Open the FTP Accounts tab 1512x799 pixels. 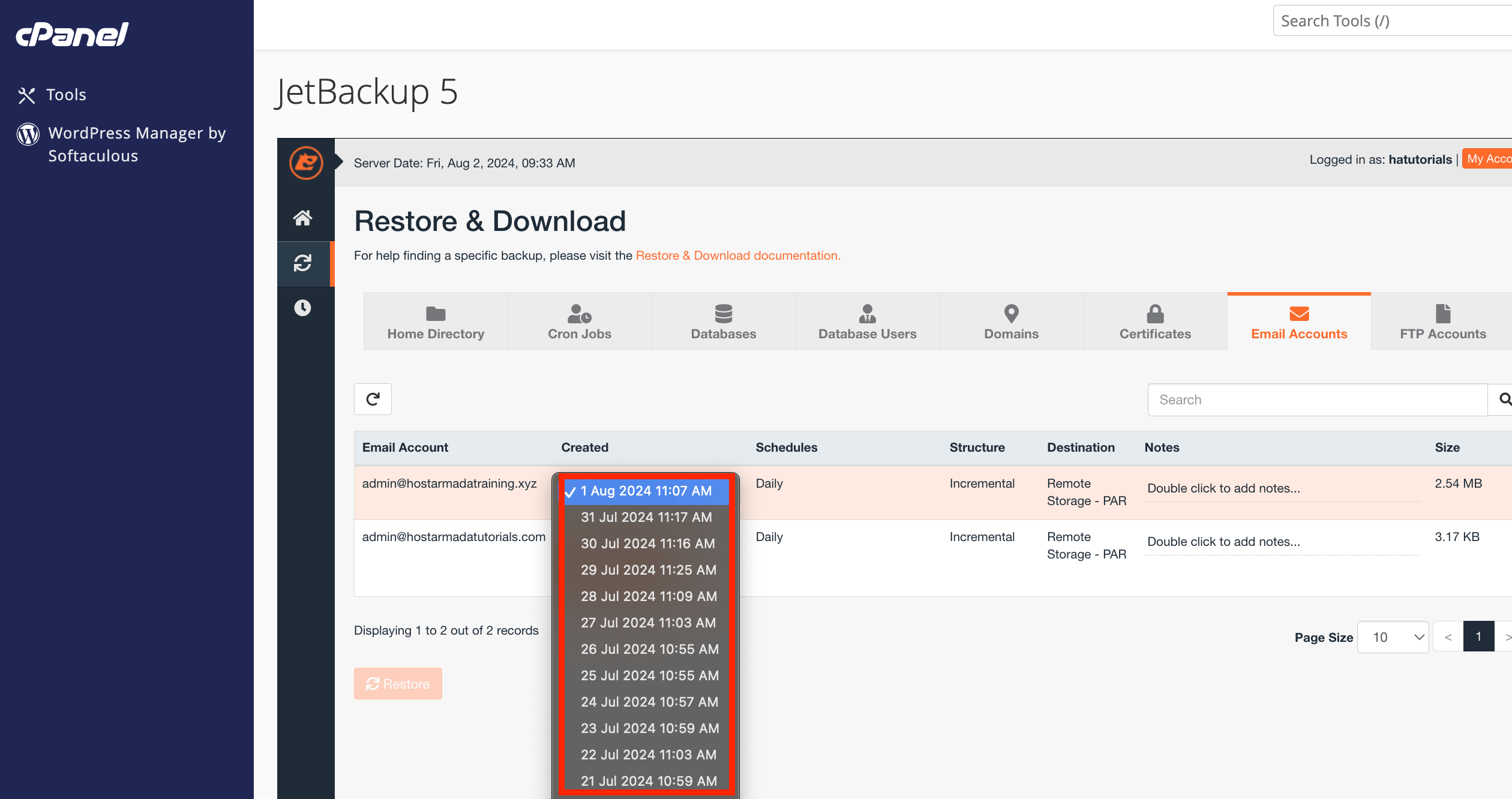click(1443, 322)
